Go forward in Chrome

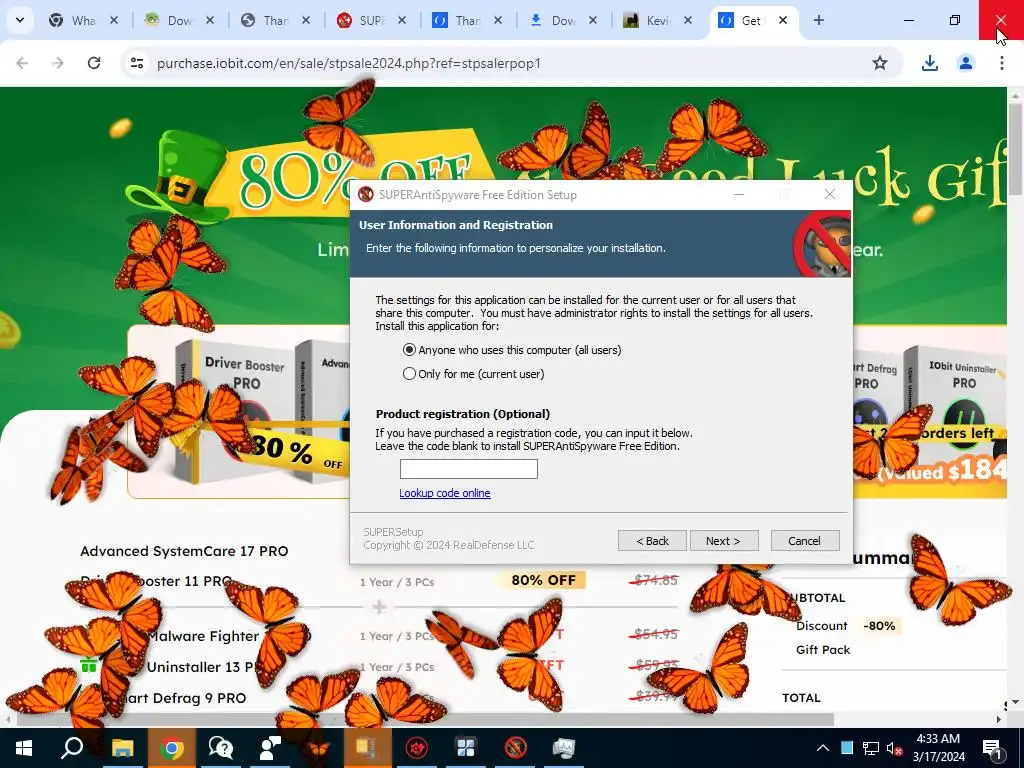58,63
